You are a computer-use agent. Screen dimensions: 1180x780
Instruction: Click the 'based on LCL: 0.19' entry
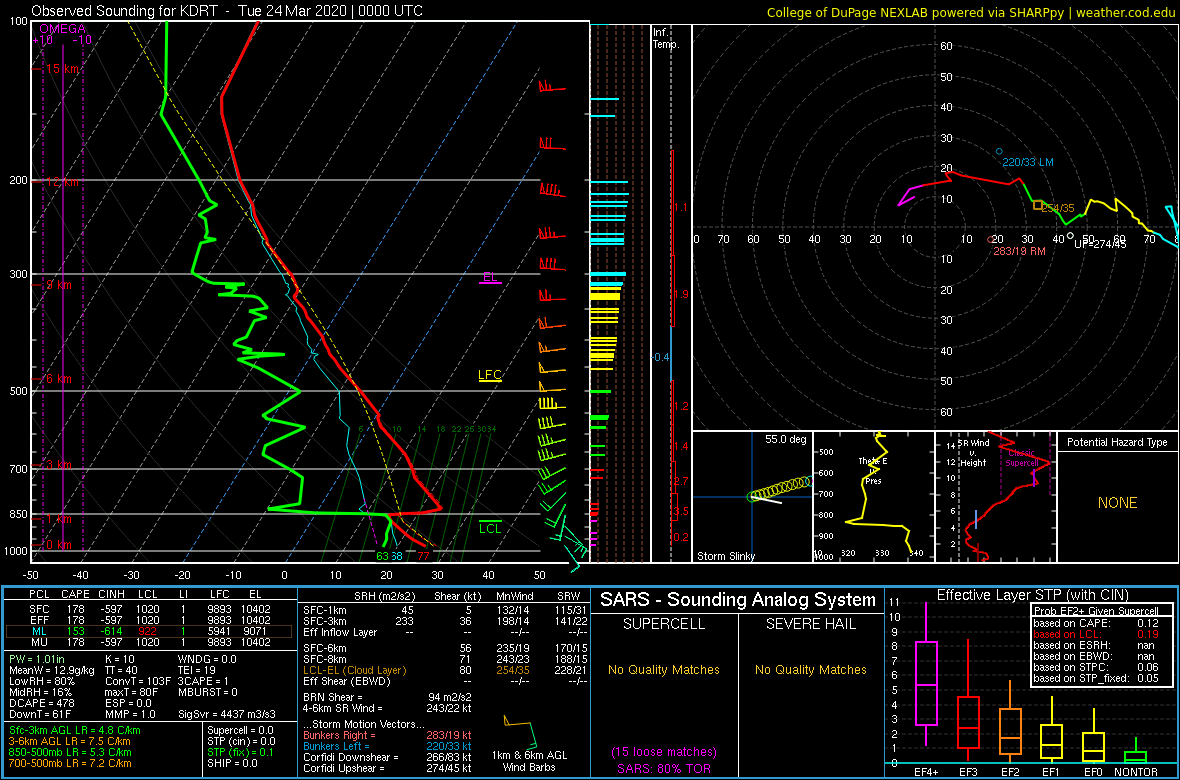pos(1096,634)
